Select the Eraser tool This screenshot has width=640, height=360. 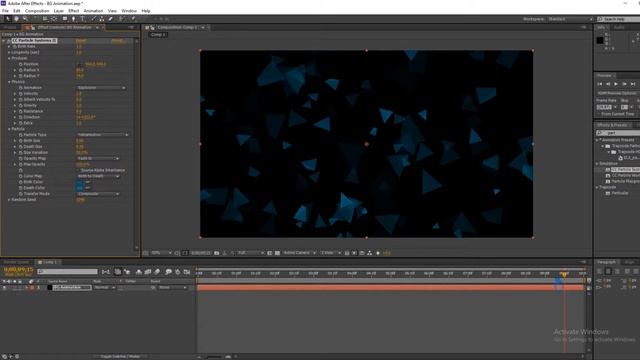pos(110,19)
